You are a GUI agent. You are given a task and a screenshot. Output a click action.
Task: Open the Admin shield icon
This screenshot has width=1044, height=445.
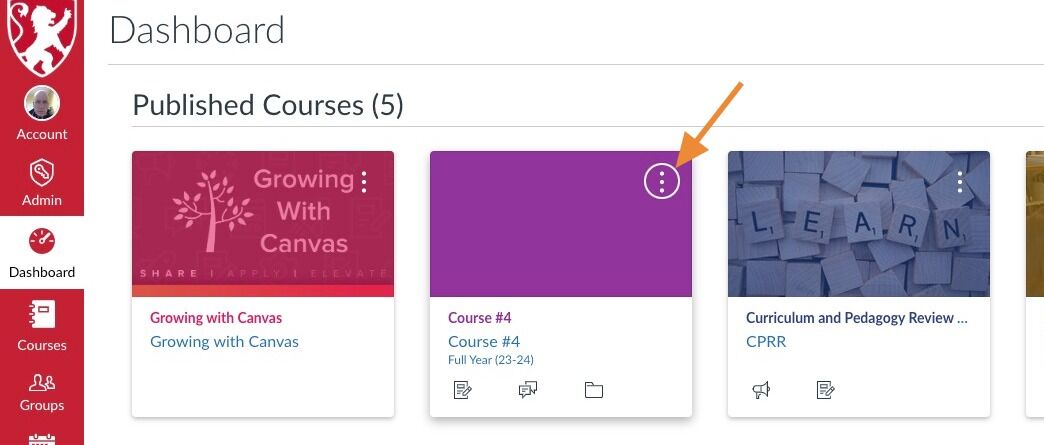[42, 173]
